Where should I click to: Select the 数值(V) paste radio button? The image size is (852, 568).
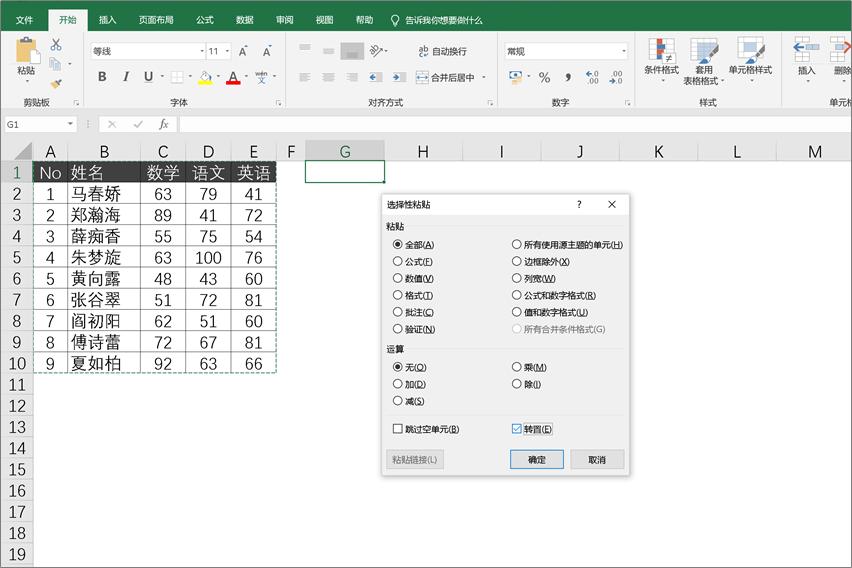pyautogui.click(x=398, y=279)
